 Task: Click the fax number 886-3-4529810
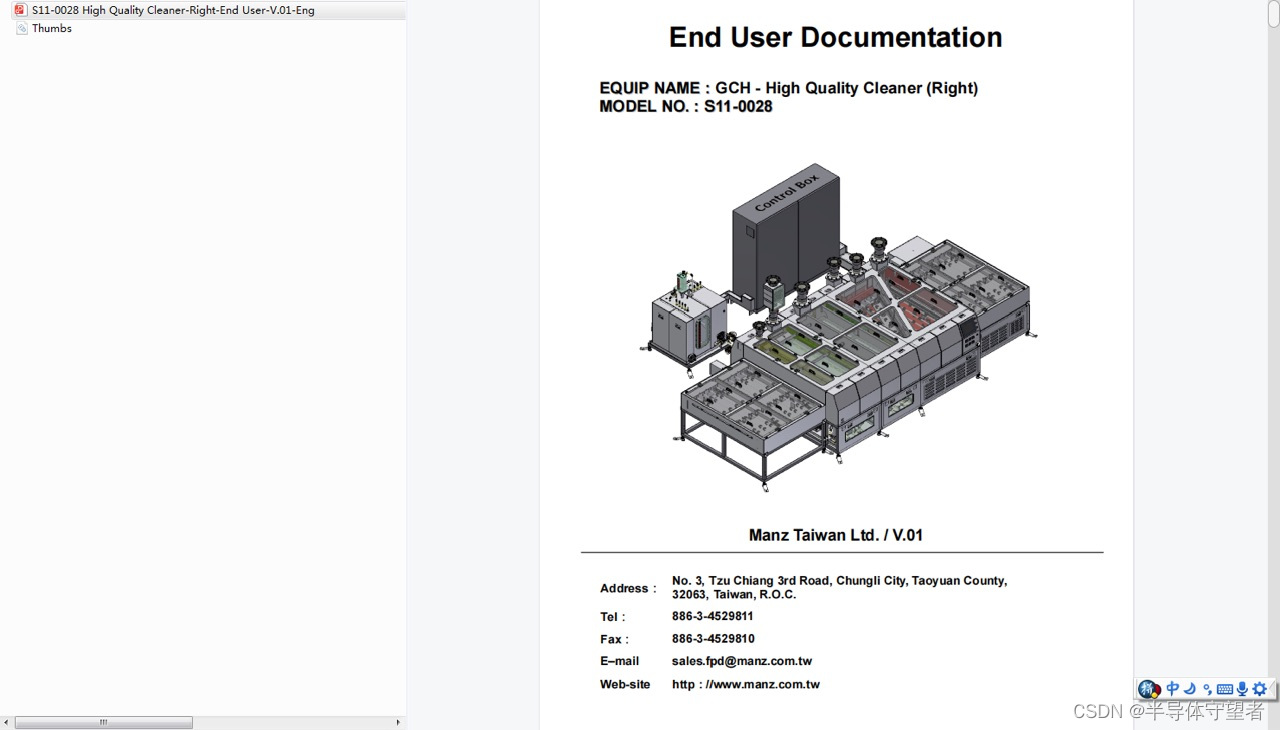[x=713, y=638]
